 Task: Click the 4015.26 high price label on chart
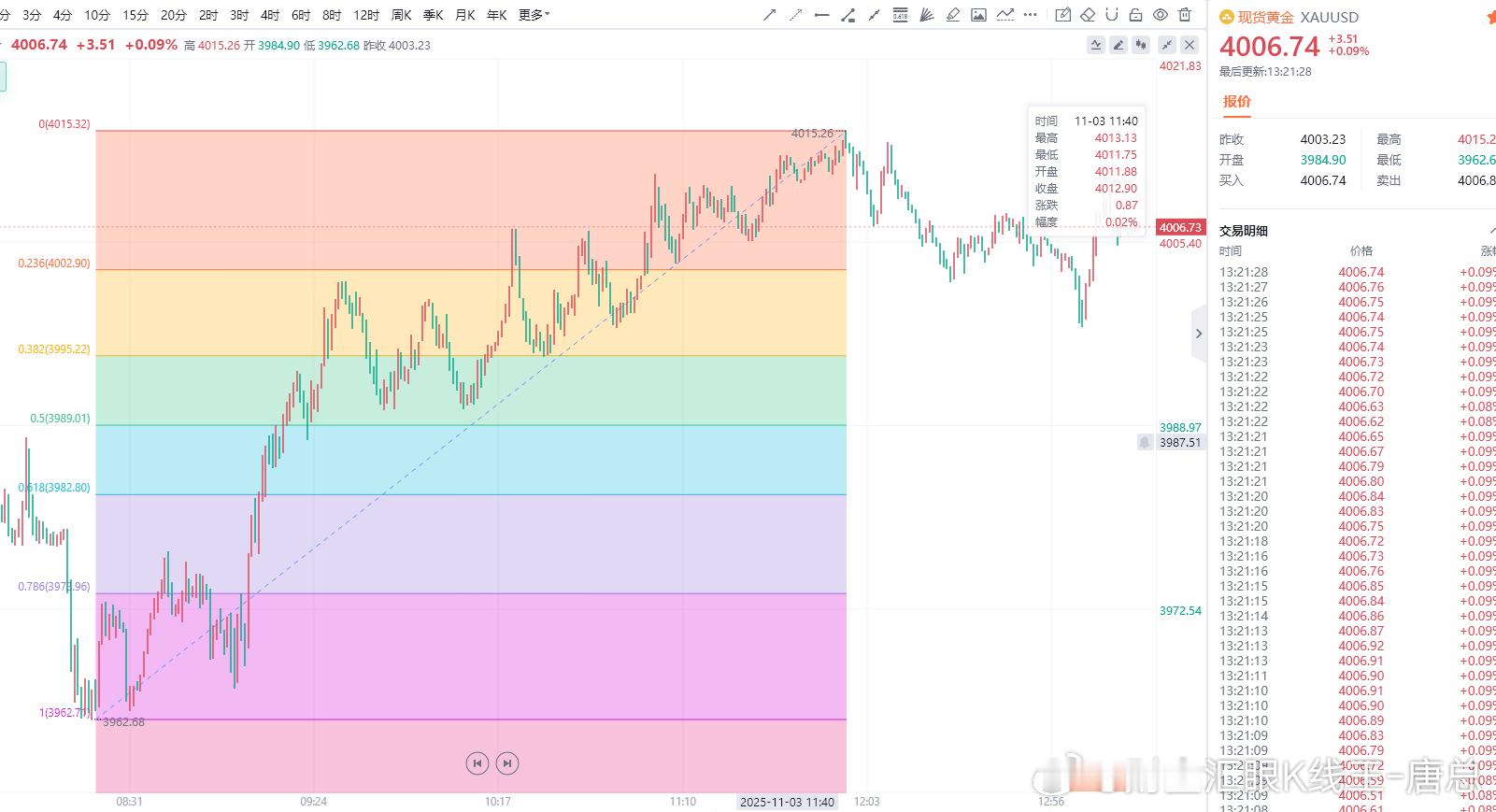pos(812,134)
